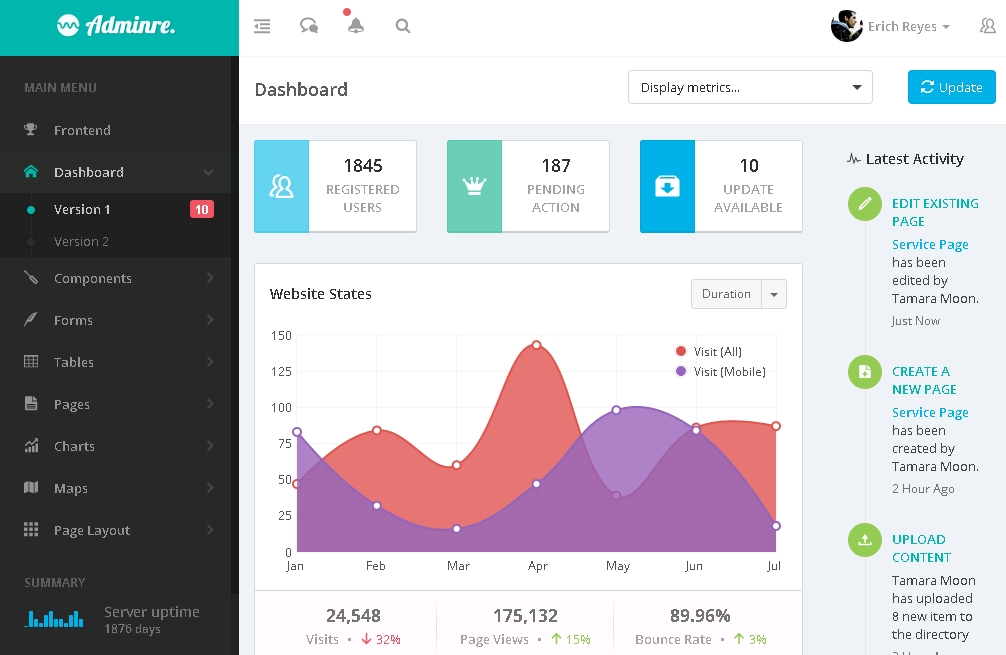Click the search magnifier icon
The width and height of the screenshot is (1006, 655).
403,27
